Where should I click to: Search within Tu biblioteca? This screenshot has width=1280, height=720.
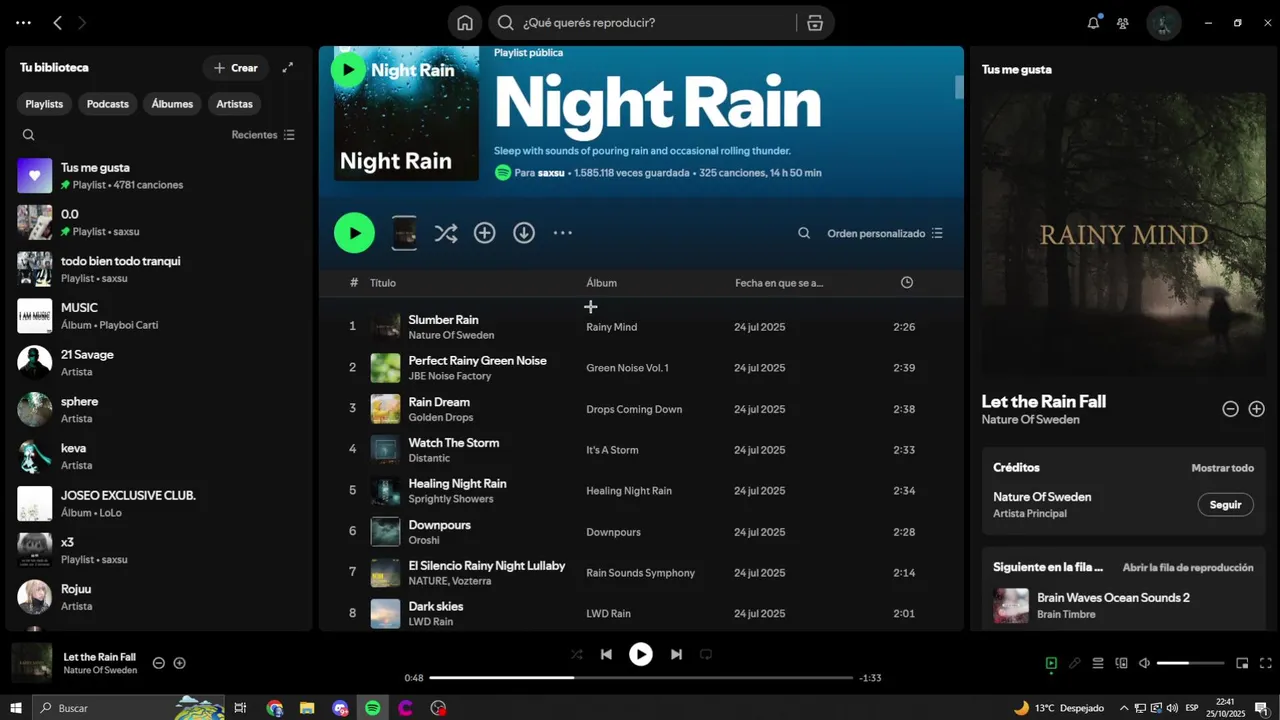28,135
